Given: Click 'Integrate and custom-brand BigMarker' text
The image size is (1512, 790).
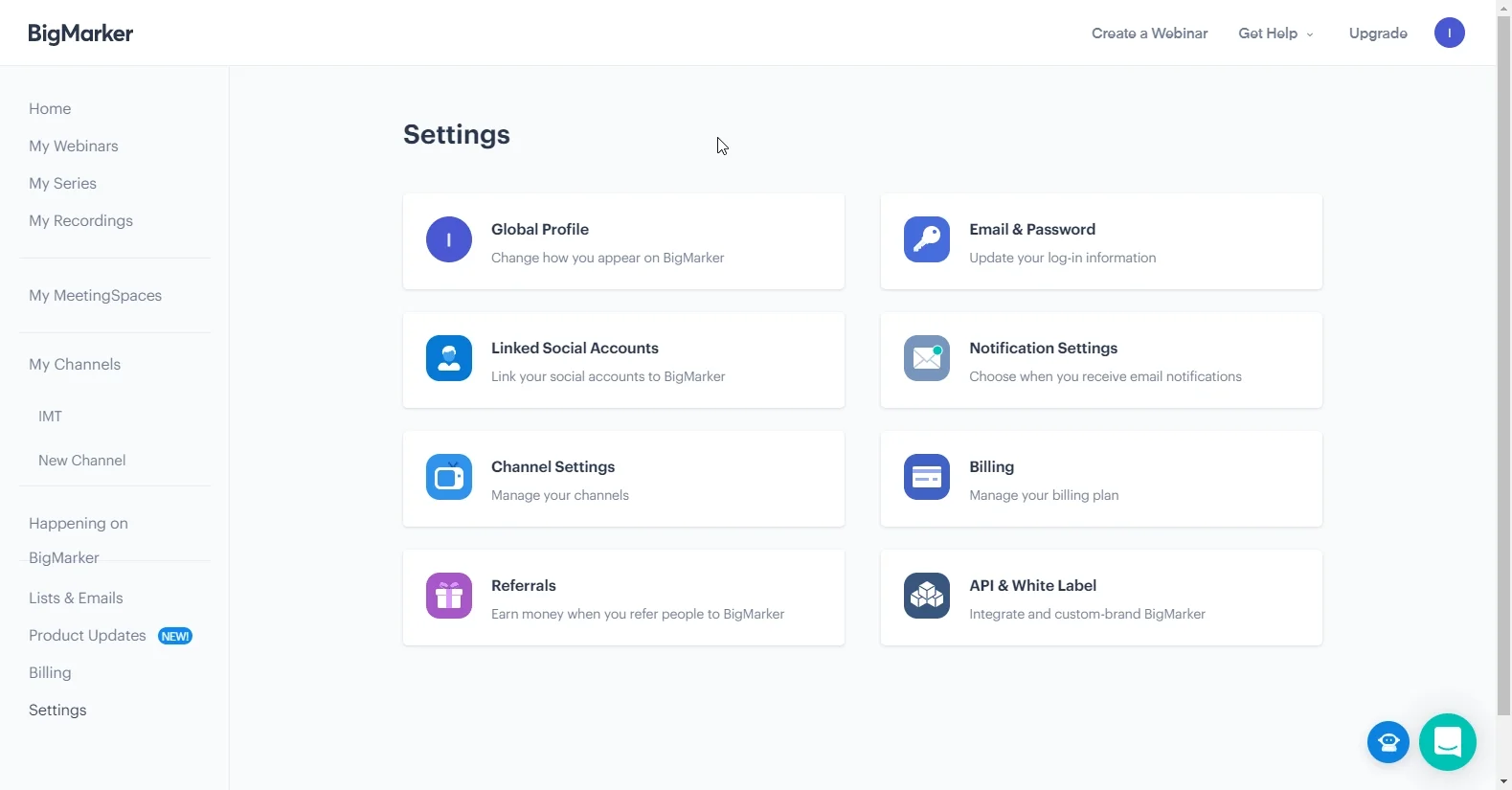Looking at the screenshot, I should click(1087, 615).
